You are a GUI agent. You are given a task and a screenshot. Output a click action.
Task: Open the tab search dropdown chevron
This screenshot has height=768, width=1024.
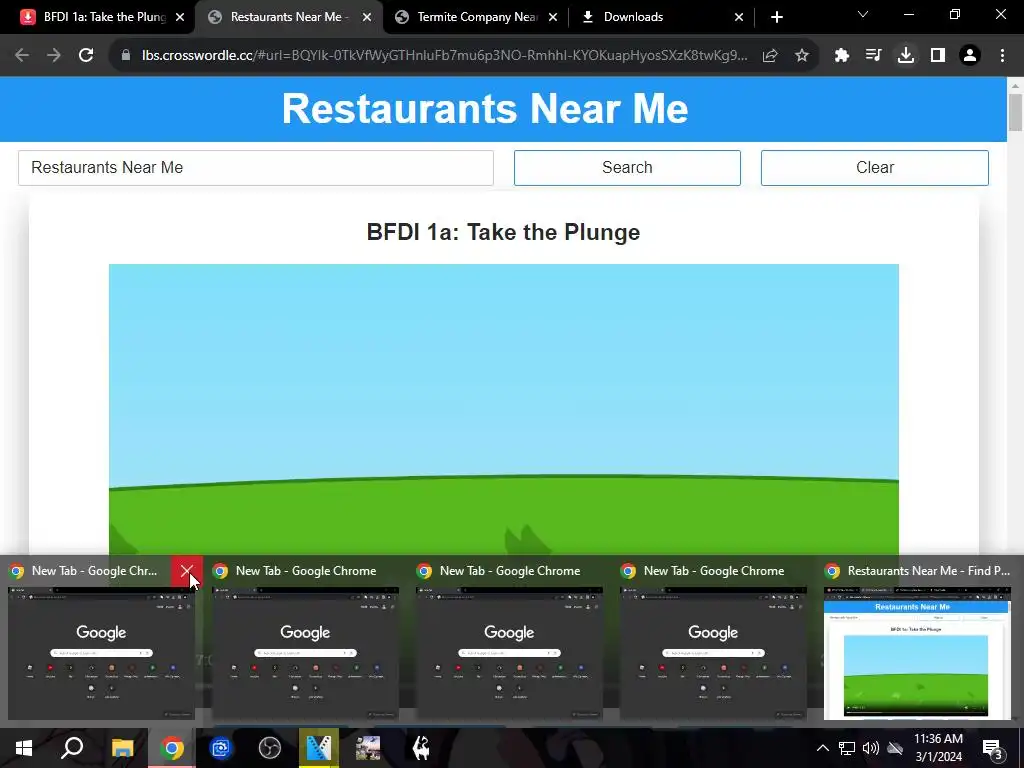point(863,14)
